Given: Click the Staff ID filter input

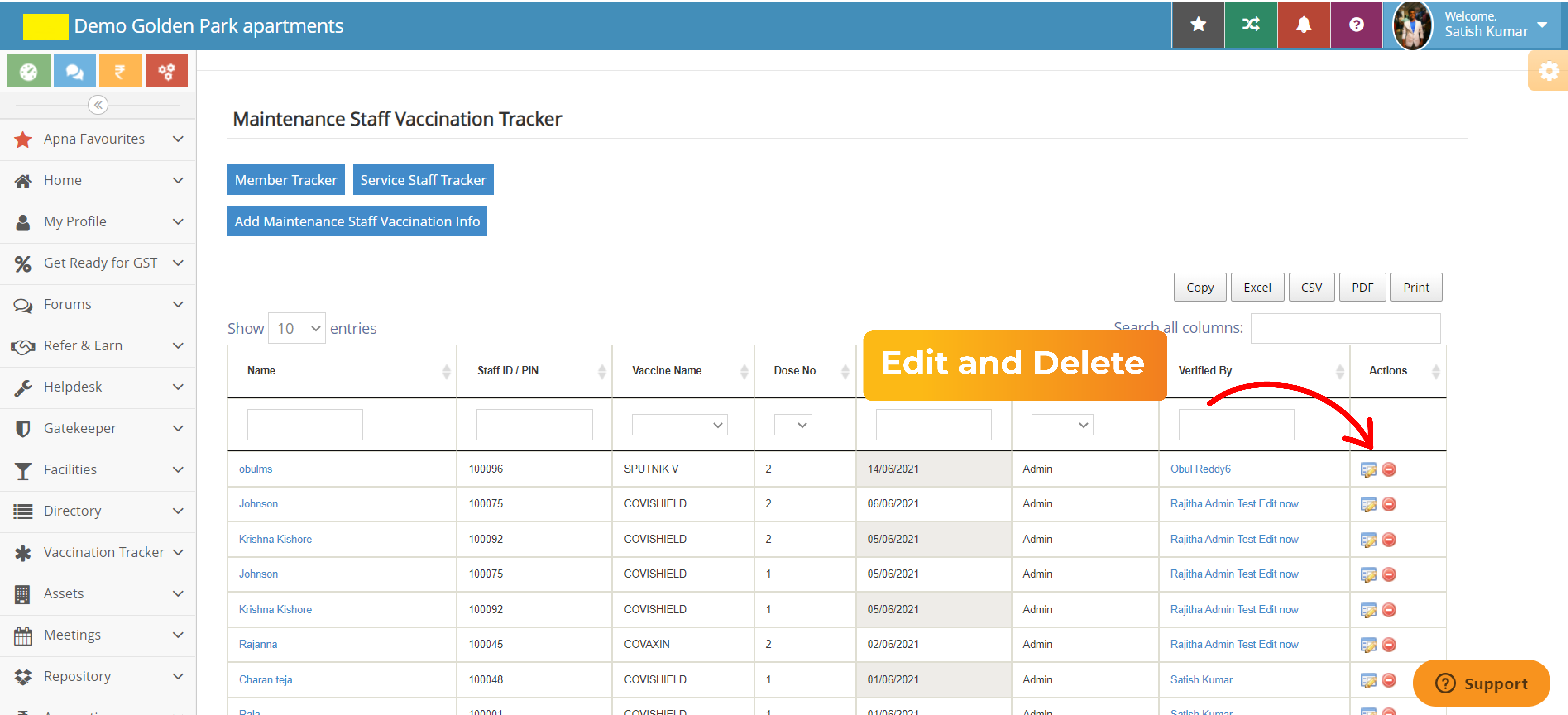Looking at the screenshot, I should (x=534, y=425).
